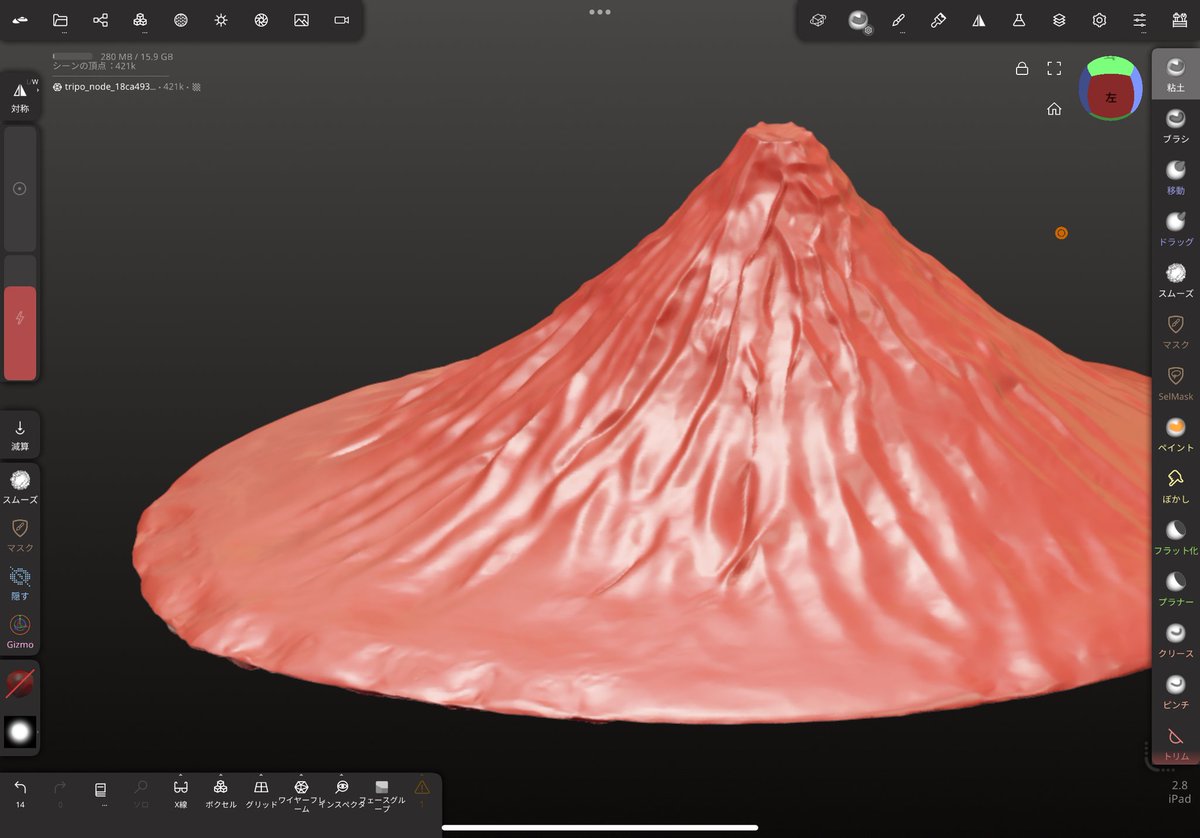Click the redo arrow button
1200x838 pixels.
(60, 794)
